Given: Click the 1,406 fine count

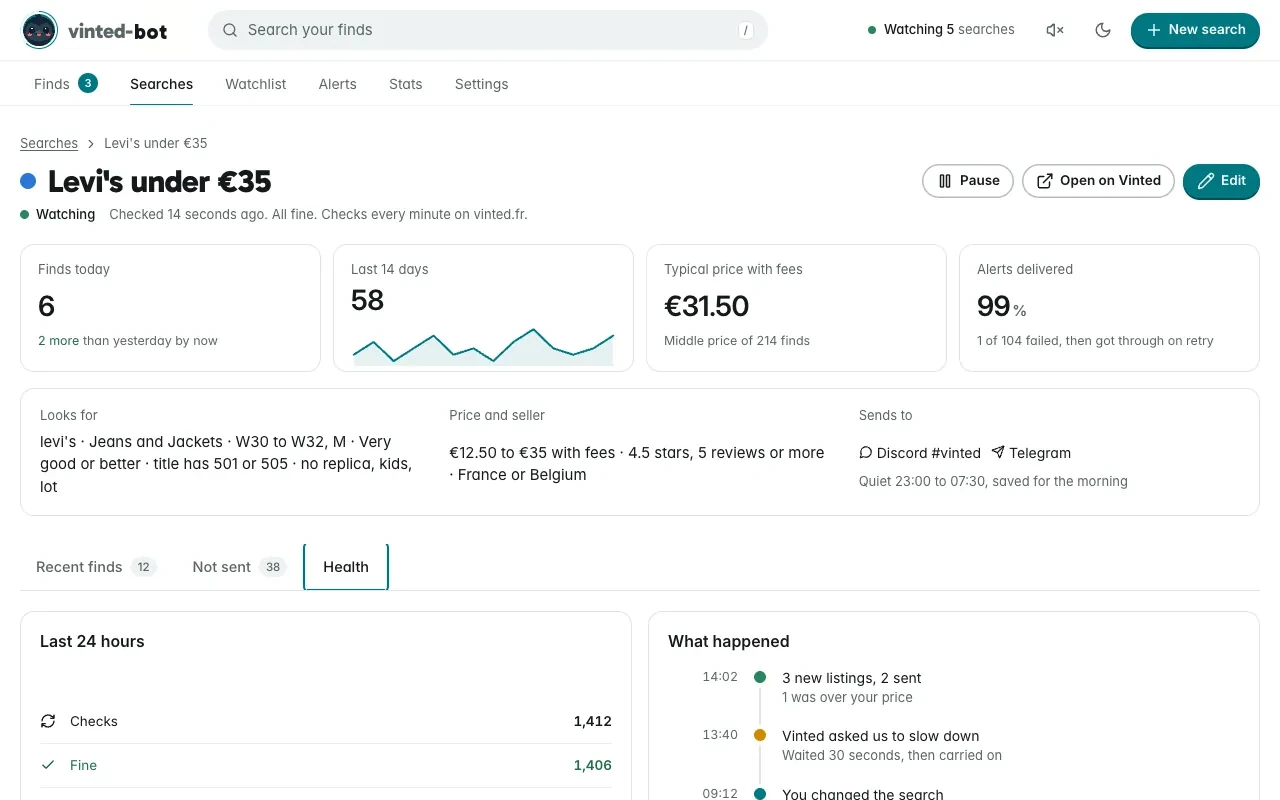Looking at the screenshot, I should tap(593, 765).
